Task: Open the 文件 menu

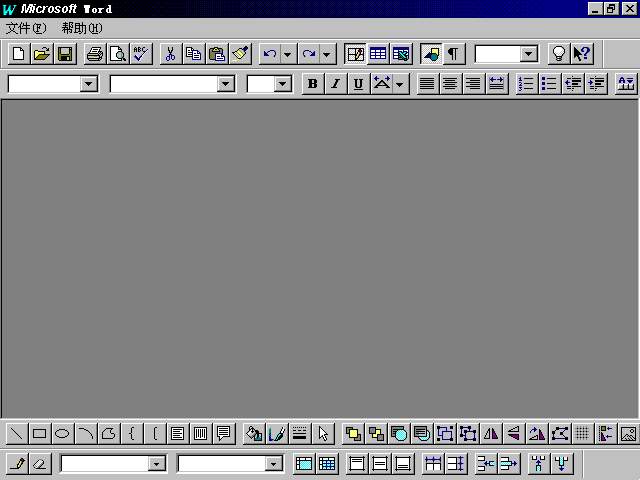Action: pos(25,28)
